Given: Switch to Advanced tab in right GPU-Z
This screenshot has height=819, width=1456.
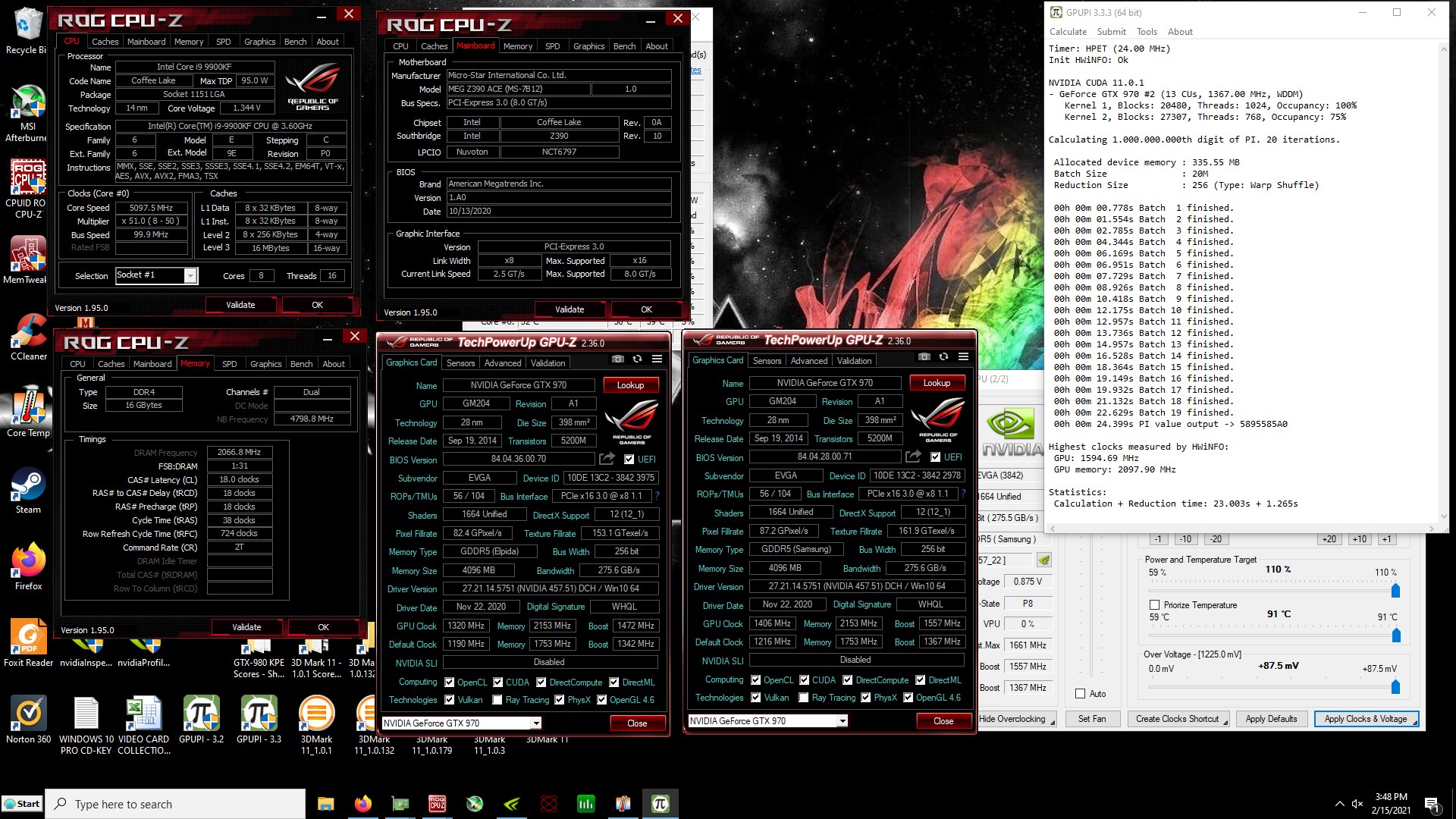Looking at the screenshot, I should coord(809,361).
